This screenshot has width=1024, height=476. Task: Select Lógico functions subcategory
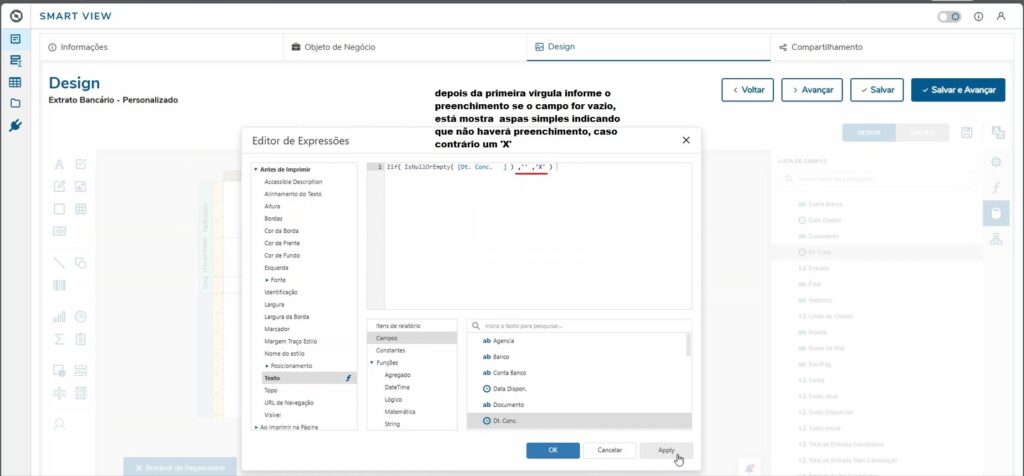pos(393,399)
